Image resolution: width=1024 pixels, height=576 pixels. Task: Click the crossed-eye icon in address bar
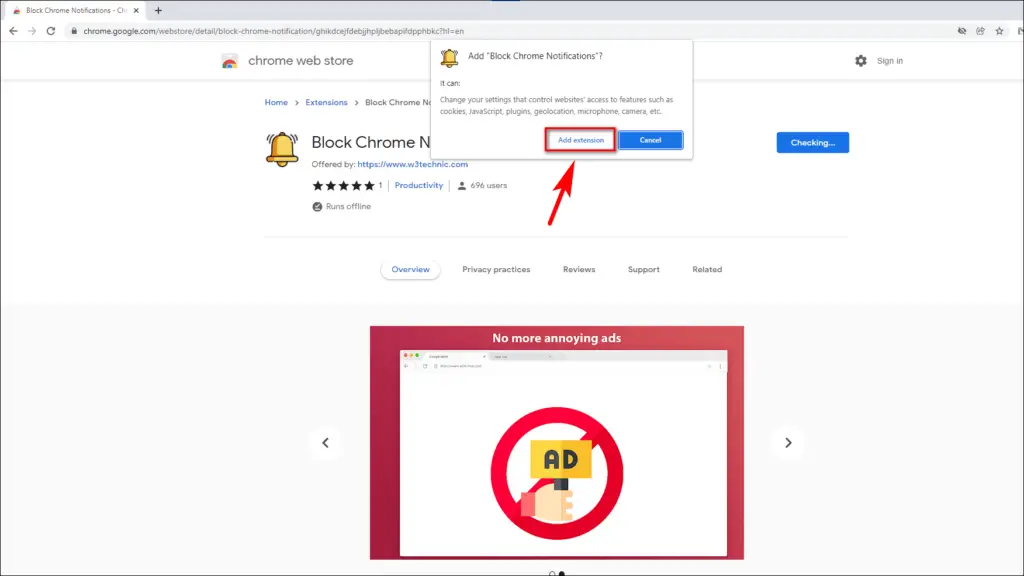tap(962, 31)
